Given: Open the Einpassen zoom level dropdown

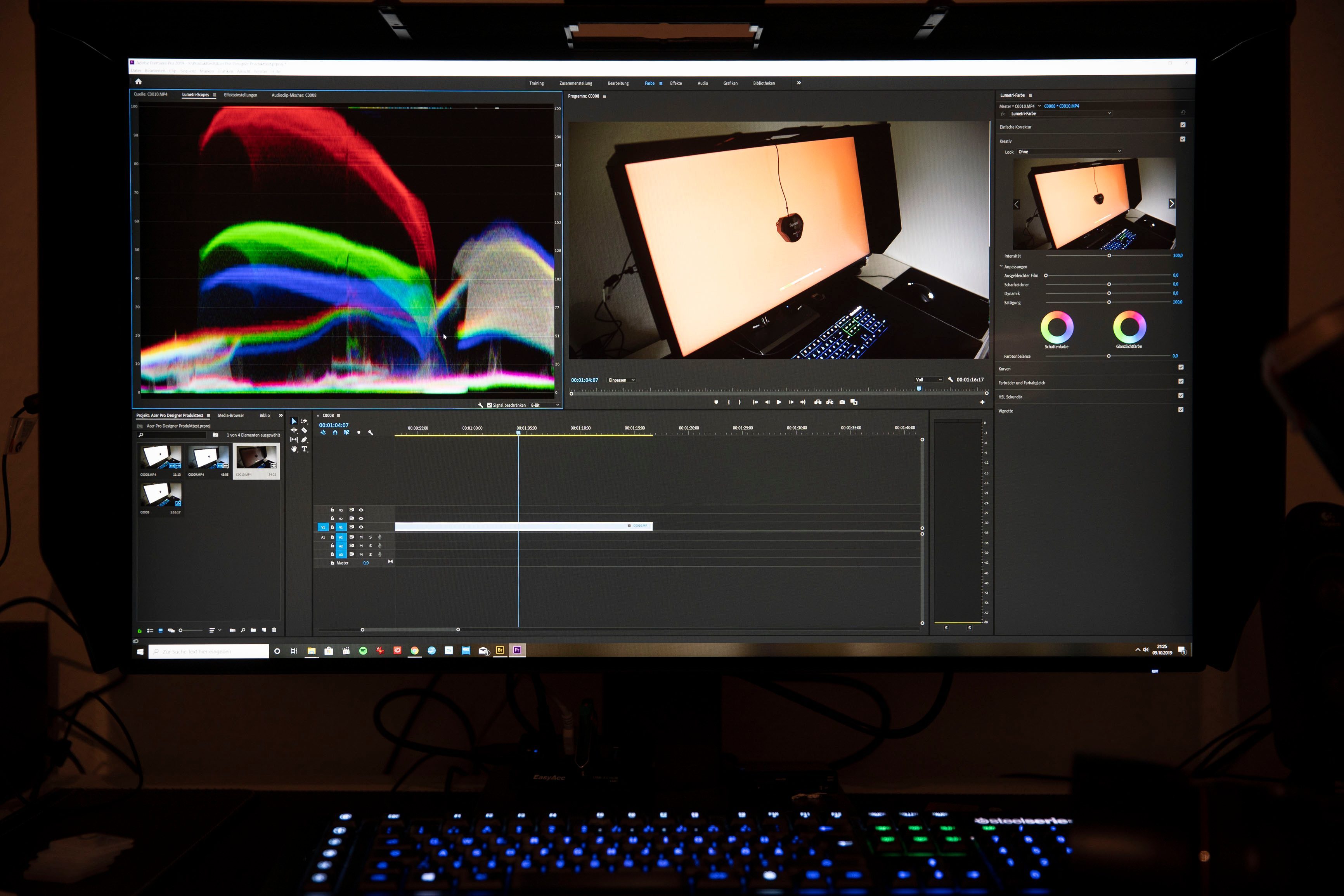Looking at the screenshot, I should 622,380.
